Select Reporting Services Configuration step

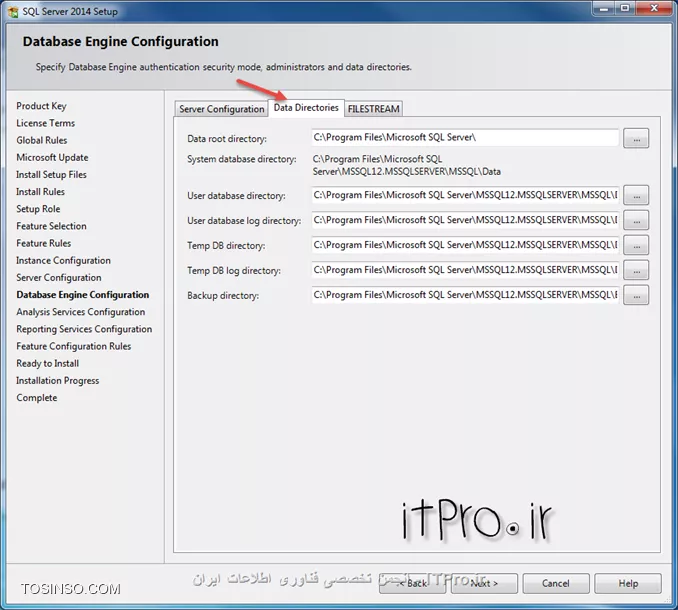[x=84, y=329]
